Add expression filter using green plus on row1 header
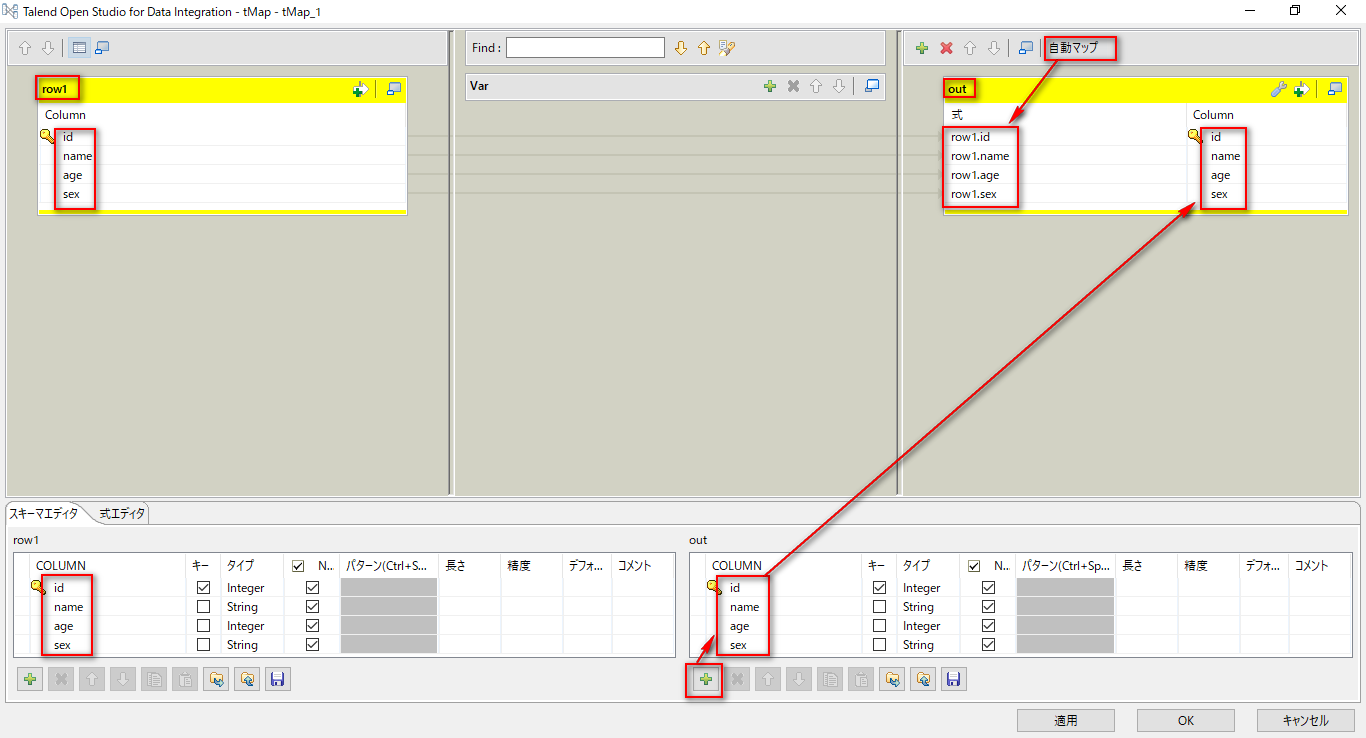 (x=359, y=89)
